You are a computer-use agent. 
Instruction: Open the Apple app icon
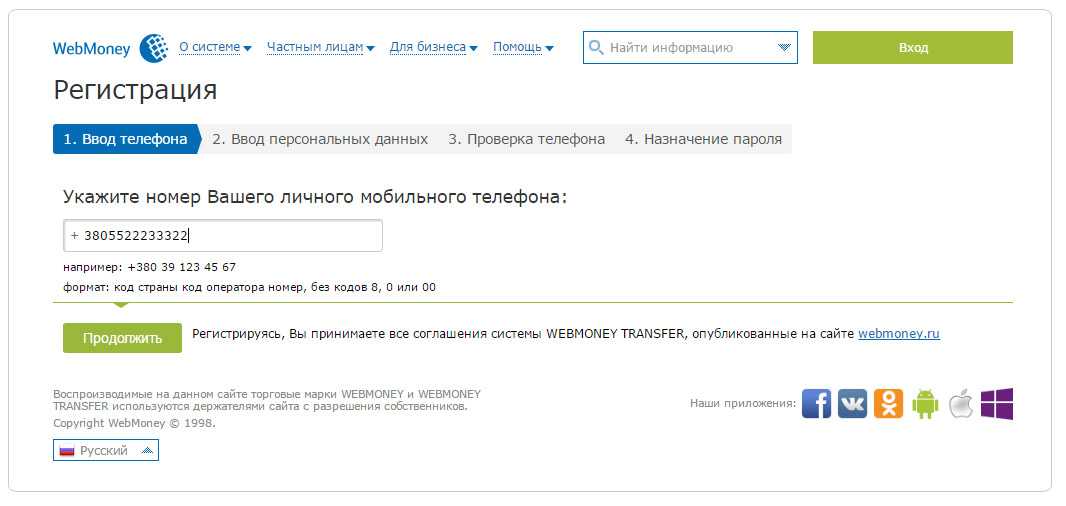coord(961,403)
